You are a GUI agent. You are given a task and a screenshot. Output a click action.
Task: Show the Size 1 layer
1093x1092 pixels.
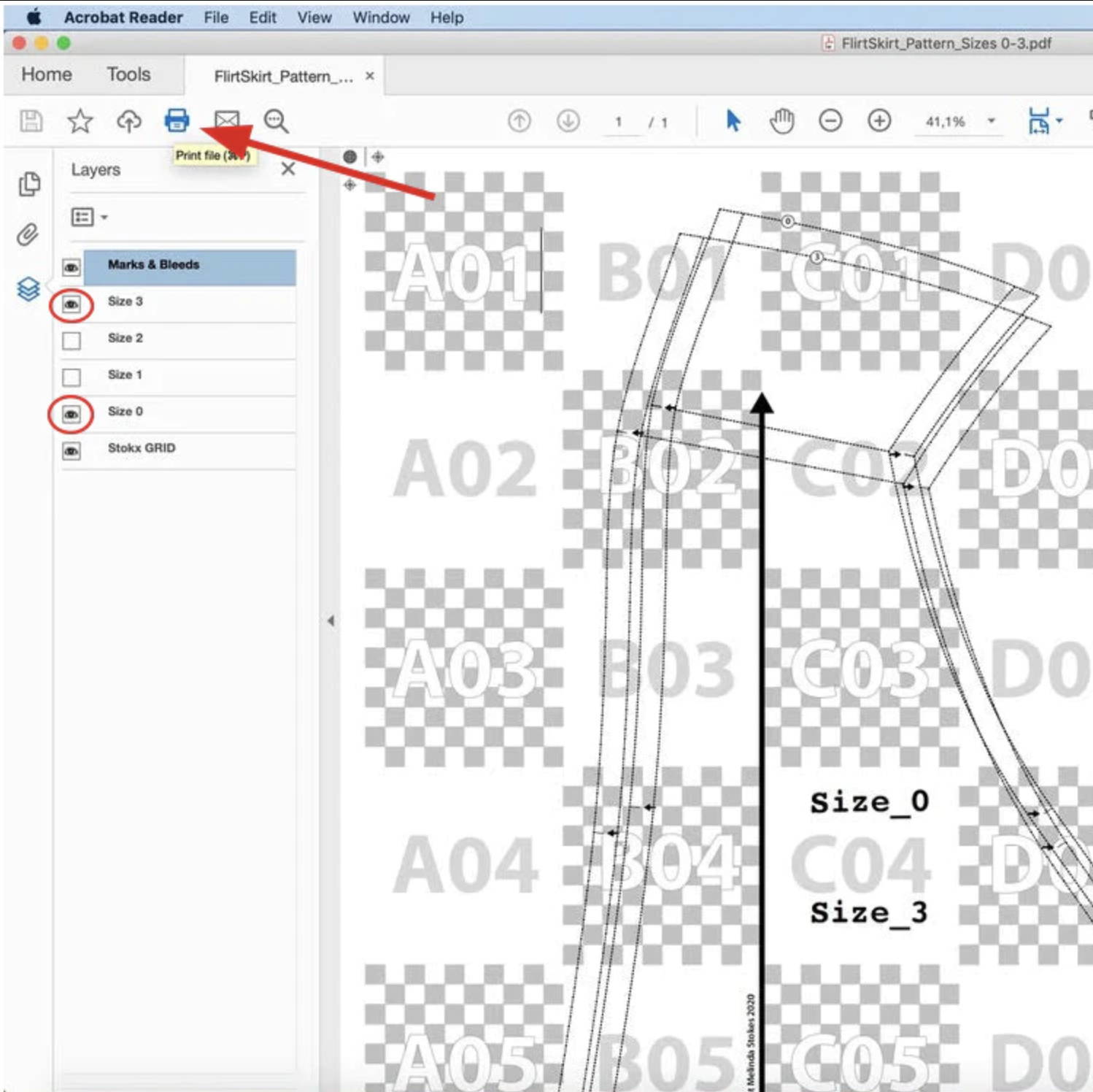coord(72,377)
